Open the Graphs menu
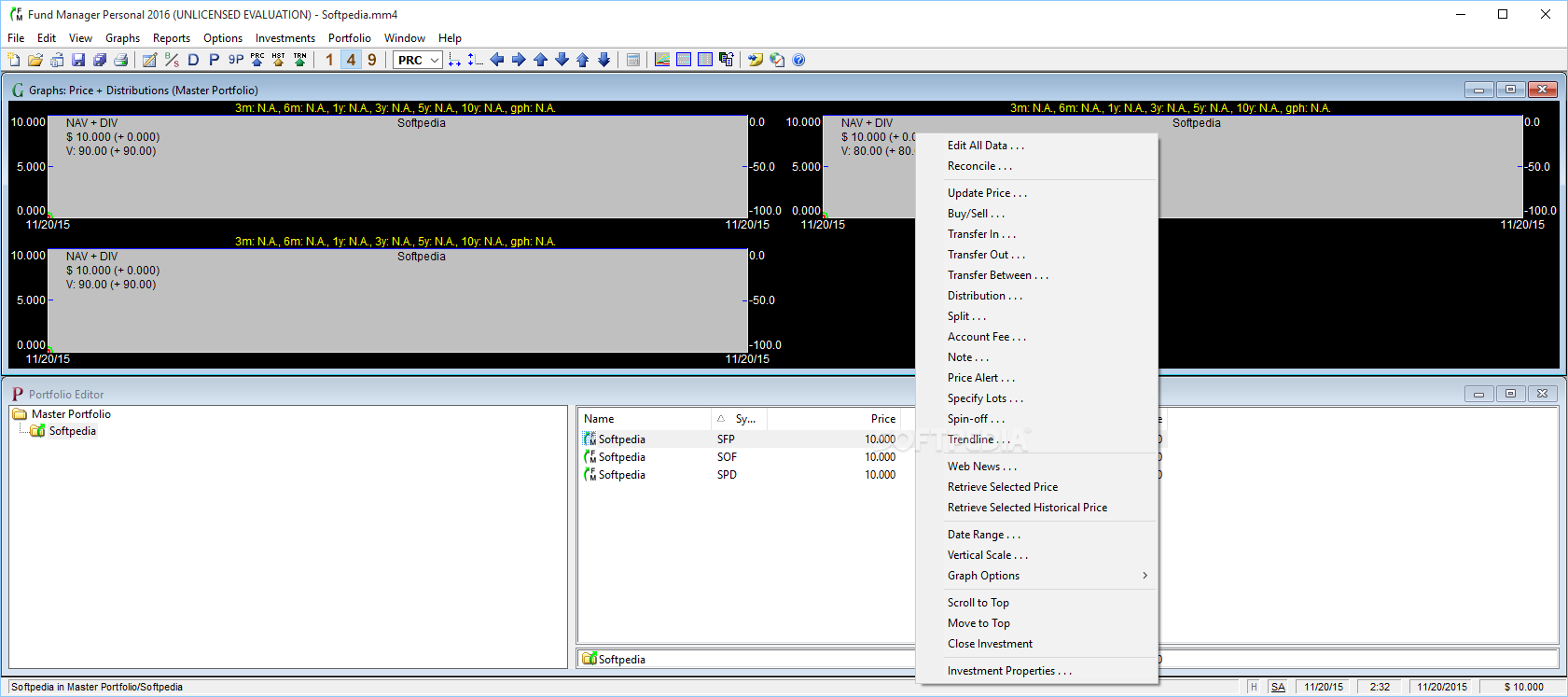The image size is (1568, 697). [122, 38]
